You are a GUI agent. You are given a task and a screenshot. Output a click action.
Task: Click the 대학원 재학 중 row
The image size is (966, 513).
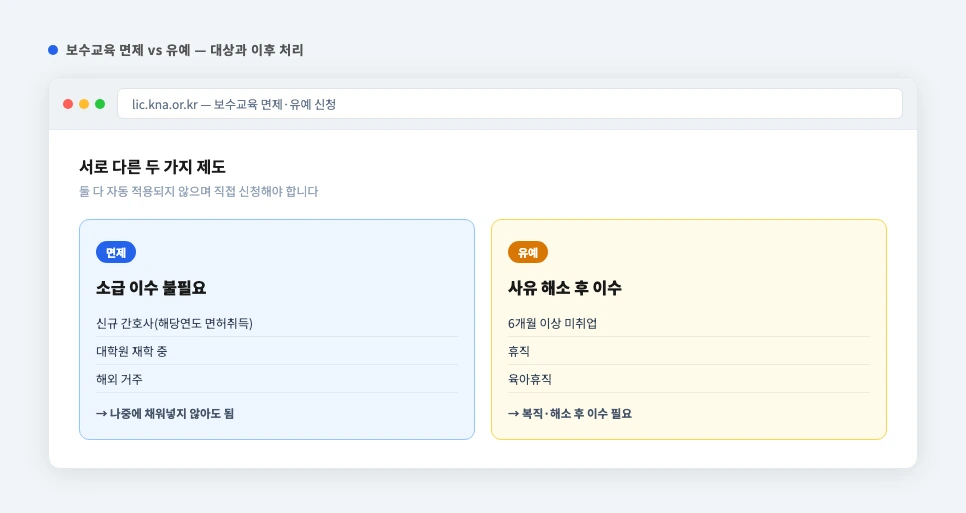coord(277,351)
